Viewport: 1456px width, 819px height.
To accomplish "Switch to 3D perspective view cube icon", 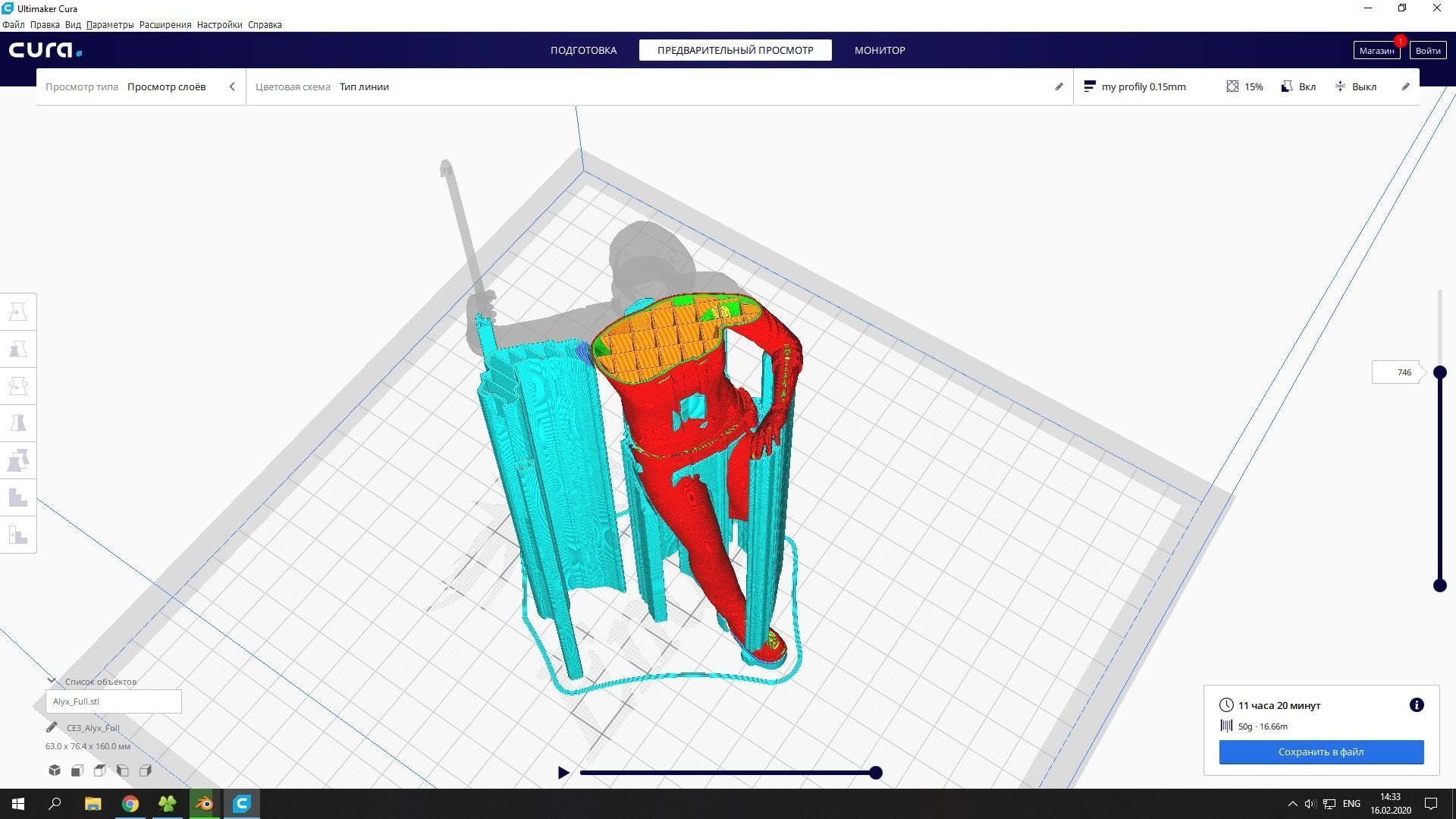I will click(x=55, y=770).
